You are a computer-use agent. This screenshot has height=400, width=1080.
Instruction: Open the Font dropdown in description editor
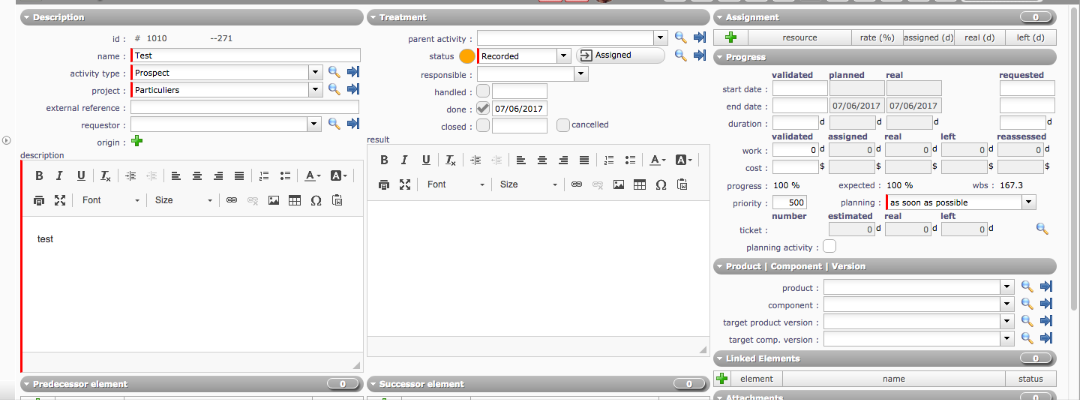[110, 200]
